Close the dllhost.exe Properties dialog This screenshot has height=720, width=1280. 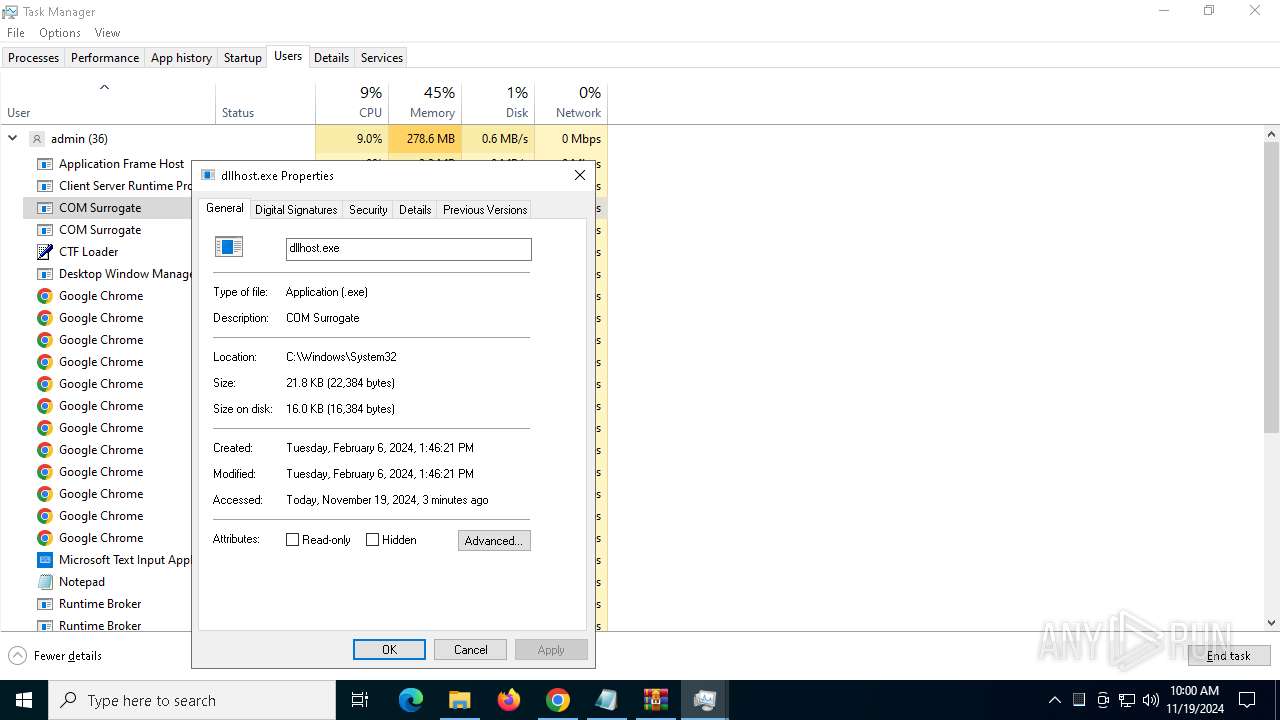click(579, 175)
